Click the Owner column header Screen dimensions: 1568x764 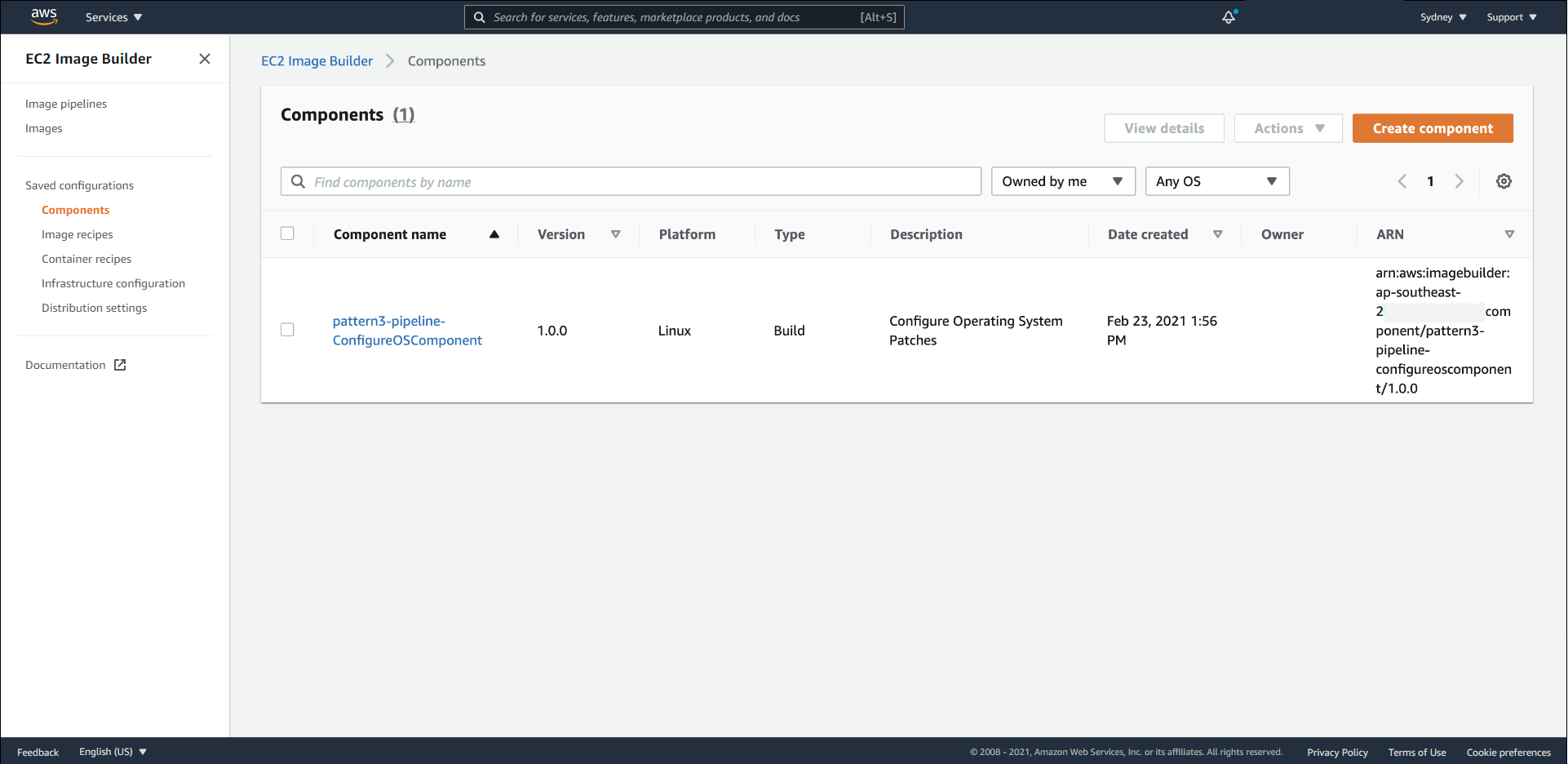tap(1282, 234)
